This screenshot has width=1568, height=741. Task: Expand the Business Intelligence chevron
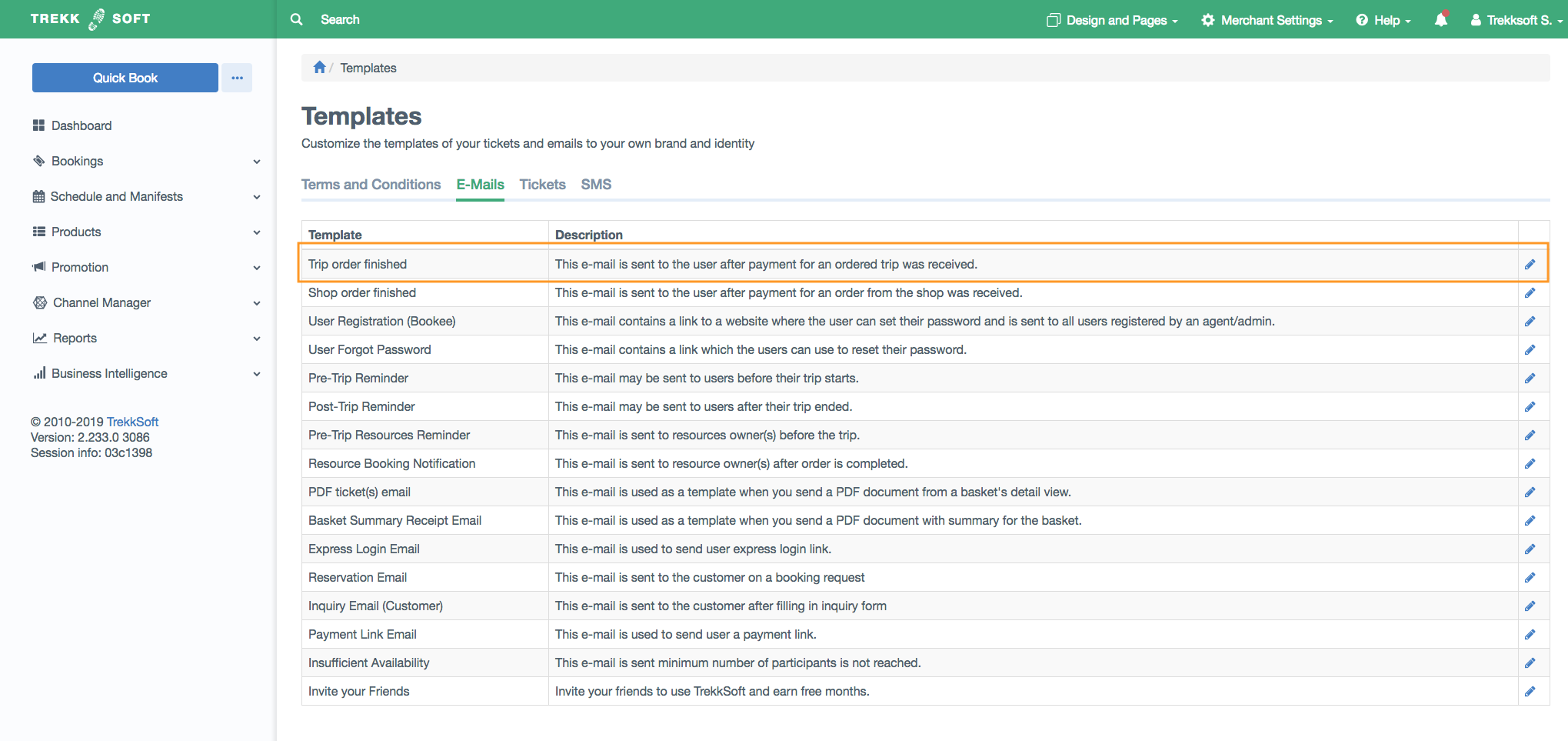pyautogui.click(x=257, y=374)
